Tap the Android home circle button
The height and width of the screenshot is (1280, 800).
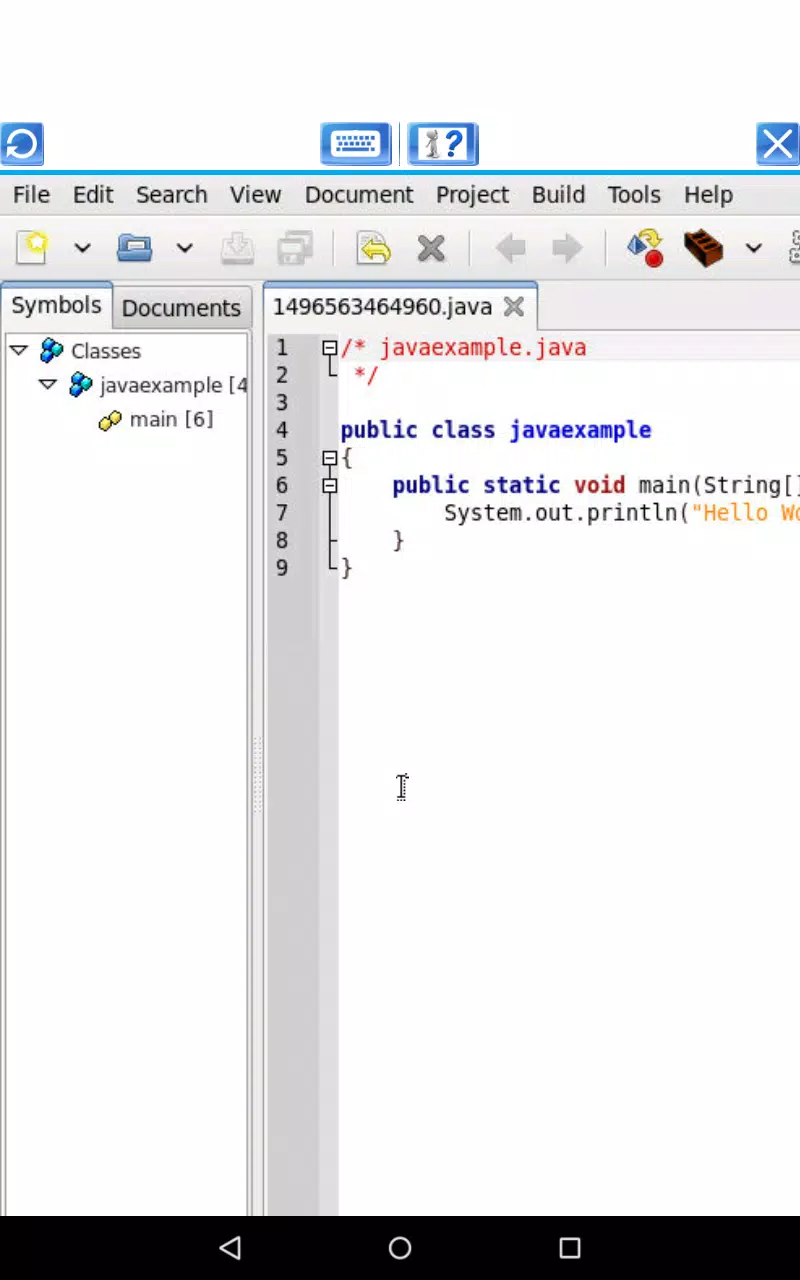(x=400, y=1247)
